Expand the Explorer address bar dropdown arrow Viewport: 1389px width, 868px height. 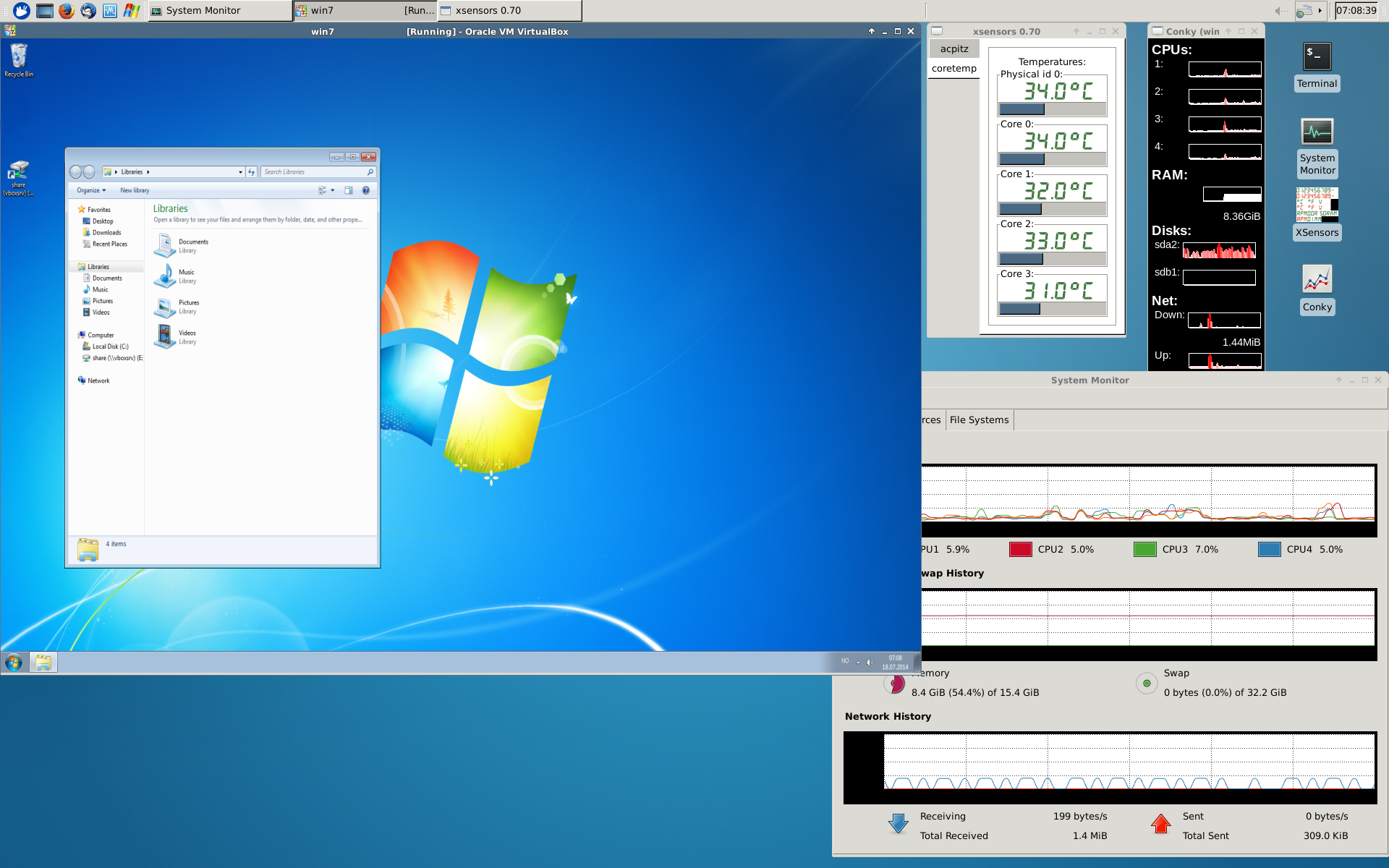240,172
